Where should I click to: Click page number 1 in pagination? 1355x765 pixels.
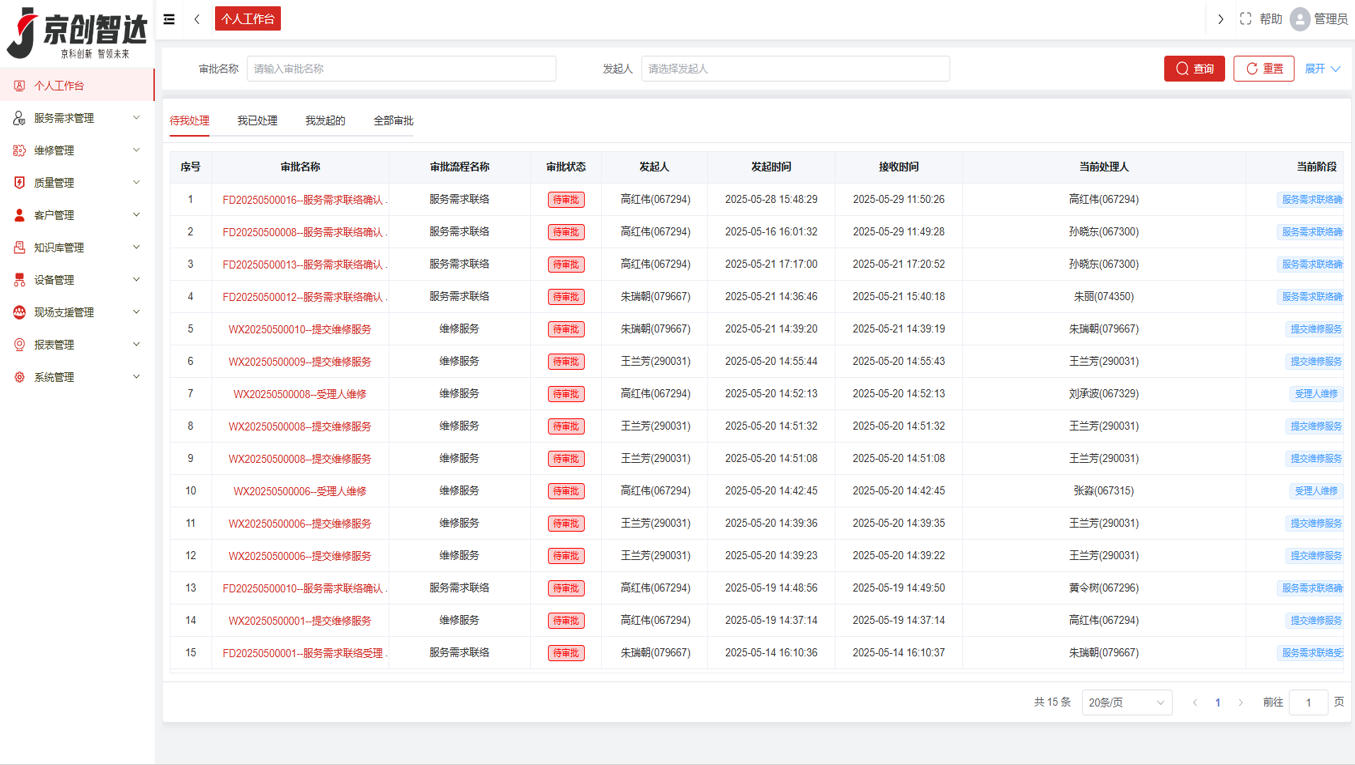(x=1217, y=703)
